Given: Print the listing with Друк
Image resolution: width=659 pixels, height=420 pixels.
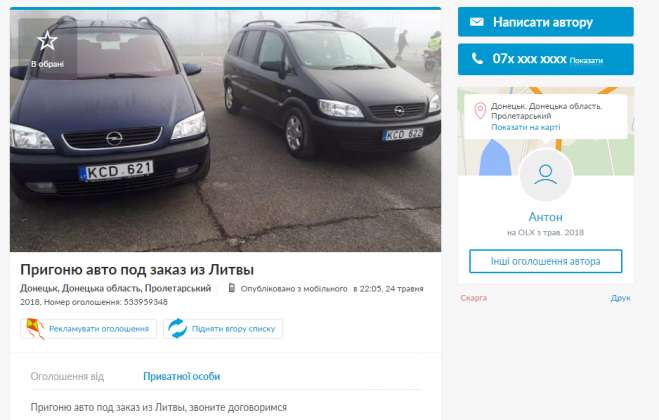Looking at the screenshot, I should click(620, 298).
